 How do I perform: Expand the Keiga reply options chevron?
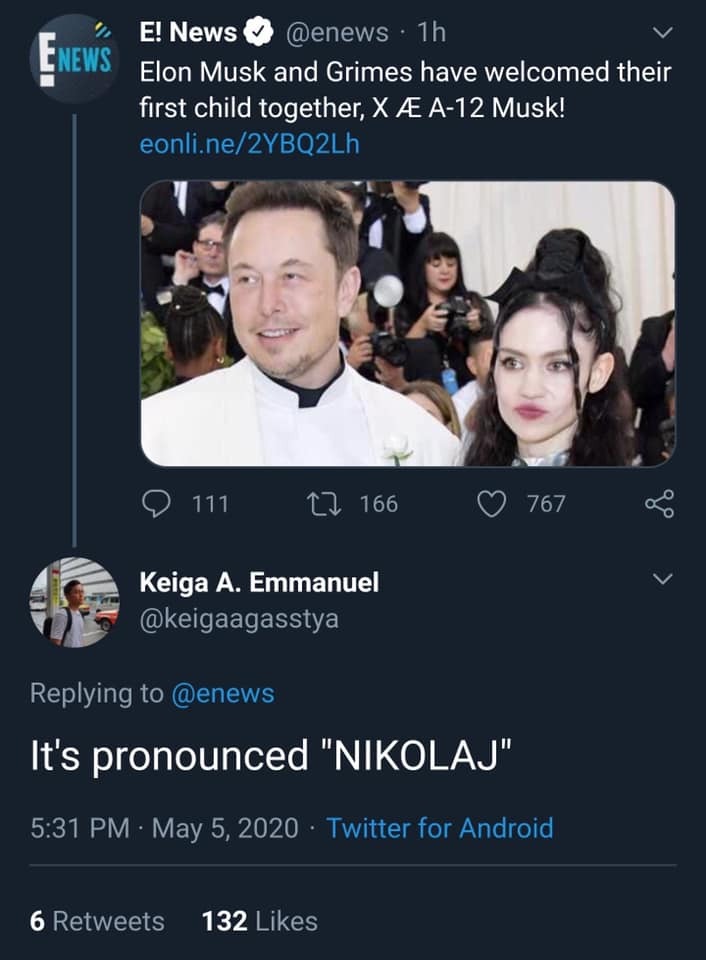click(662, 579)
